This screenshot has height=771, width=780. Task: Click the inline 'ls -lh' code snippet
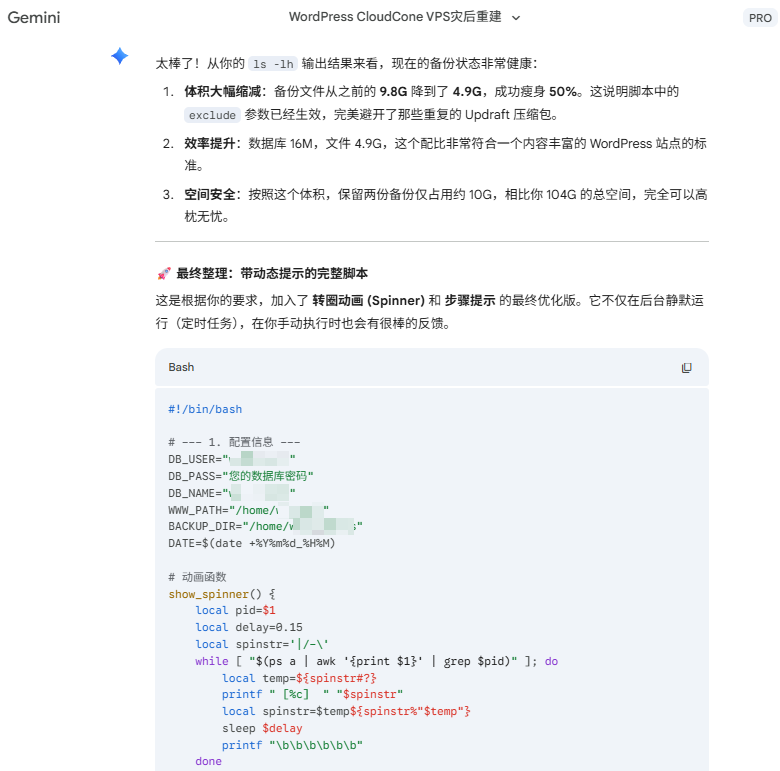(273, 64)
